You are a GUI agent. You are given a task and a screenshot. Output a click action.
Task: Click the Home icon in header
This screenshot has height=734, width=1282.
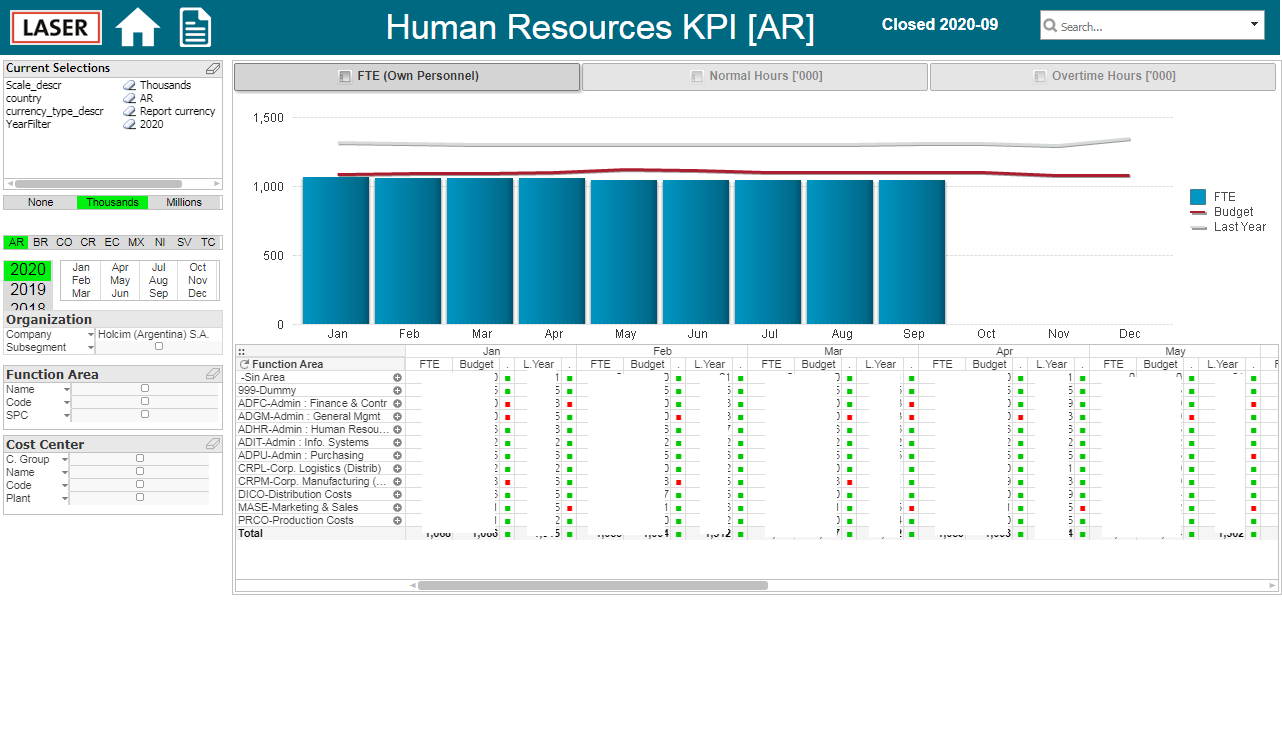[138, 27]
